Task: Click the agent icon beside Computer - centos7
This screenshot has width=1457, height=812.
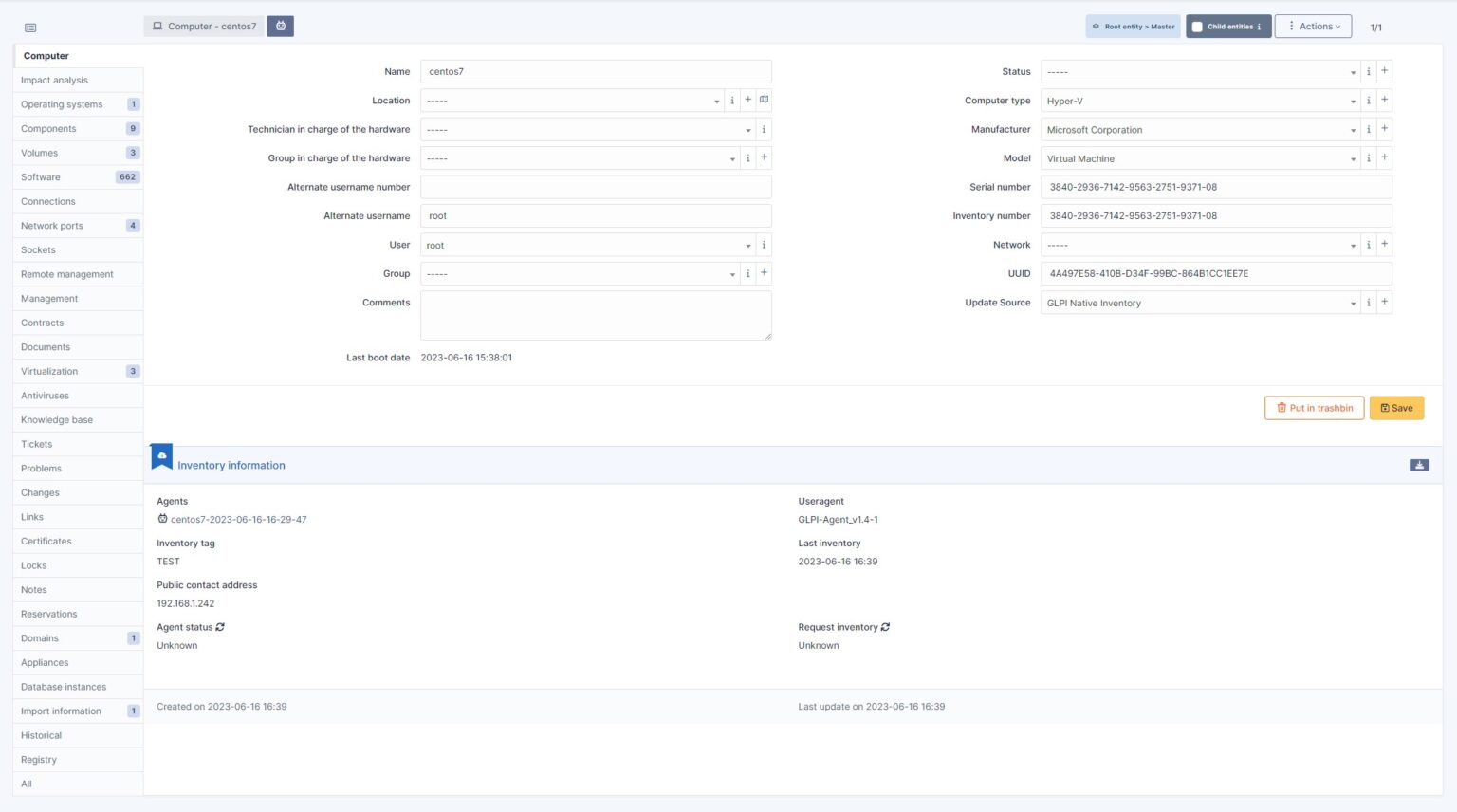Action: tap(280, 26)
